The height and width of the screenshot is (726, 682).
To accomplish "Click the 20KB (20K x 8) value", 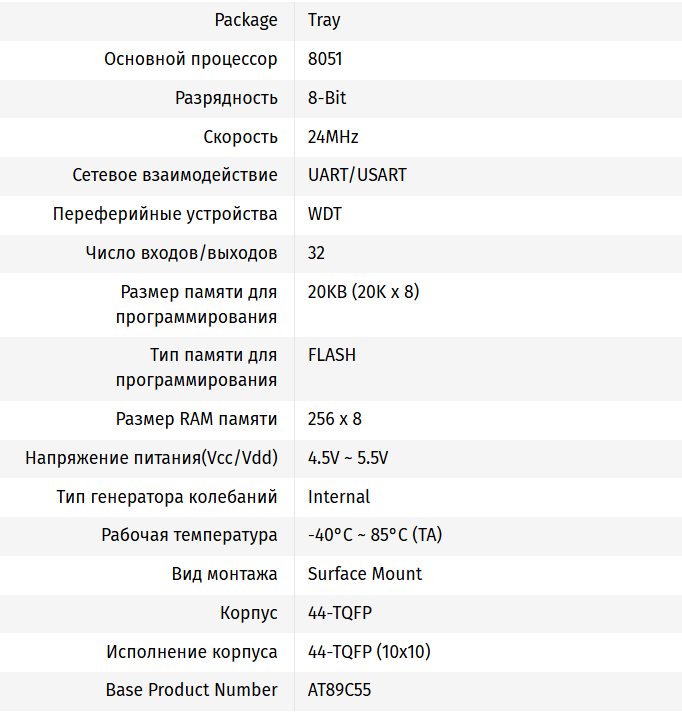I will tap(363, 292).
